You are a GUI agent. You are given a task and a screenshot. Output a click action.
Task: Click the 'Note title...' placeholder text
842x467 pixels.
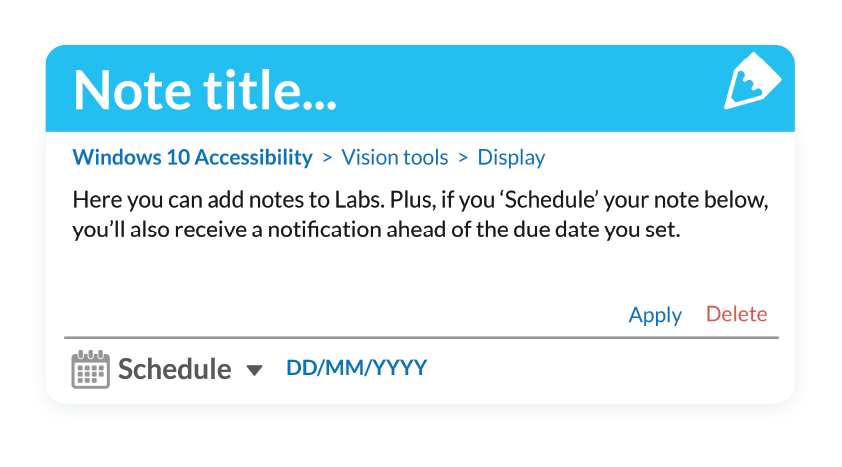[205, 90]
